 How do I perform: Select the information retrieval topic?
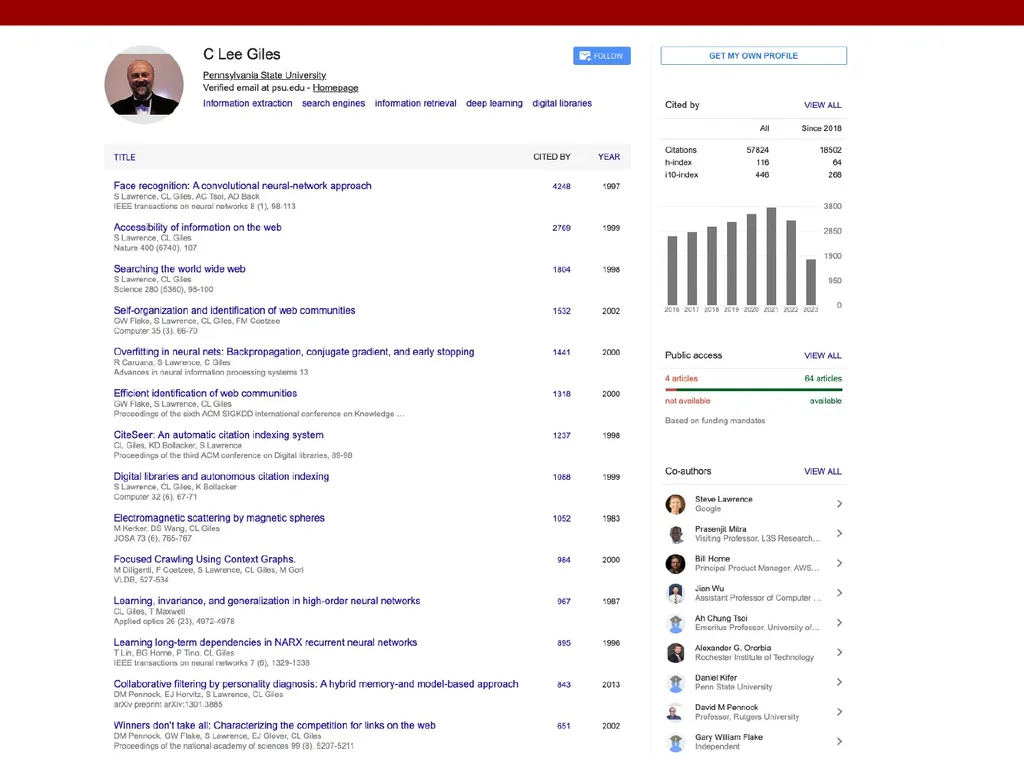pos(415,103)
